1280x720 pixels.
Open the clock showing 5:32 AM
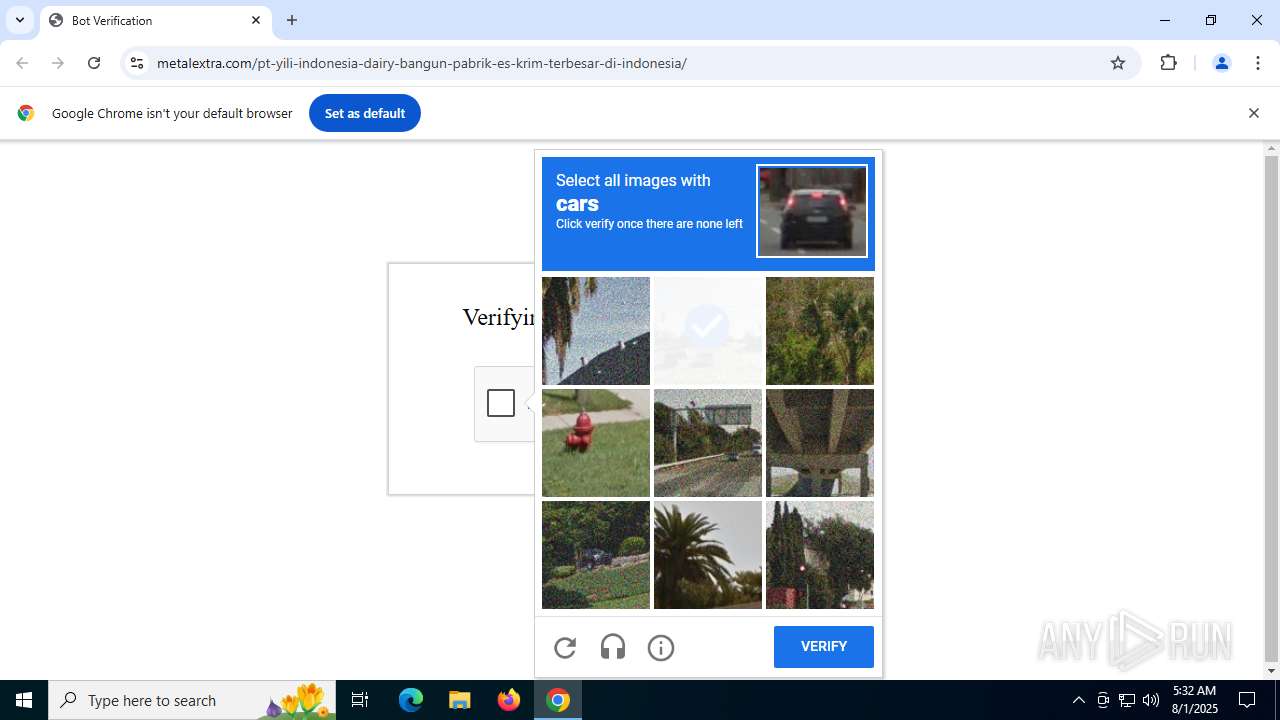pyautogui.click(x=1194, y=700)
